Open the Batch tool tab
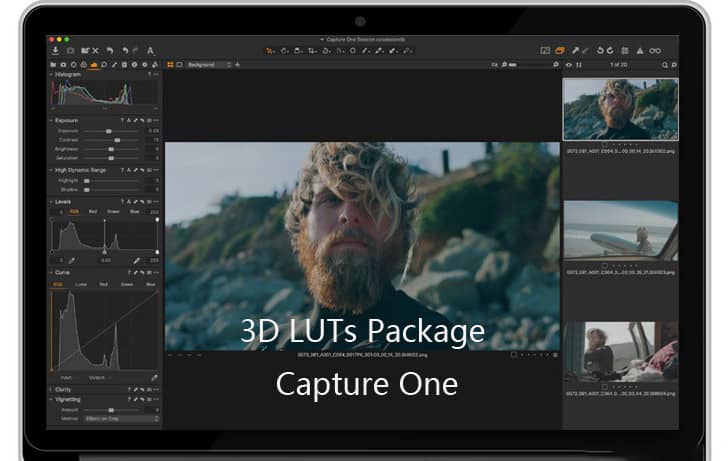 [x=155, y=65]
